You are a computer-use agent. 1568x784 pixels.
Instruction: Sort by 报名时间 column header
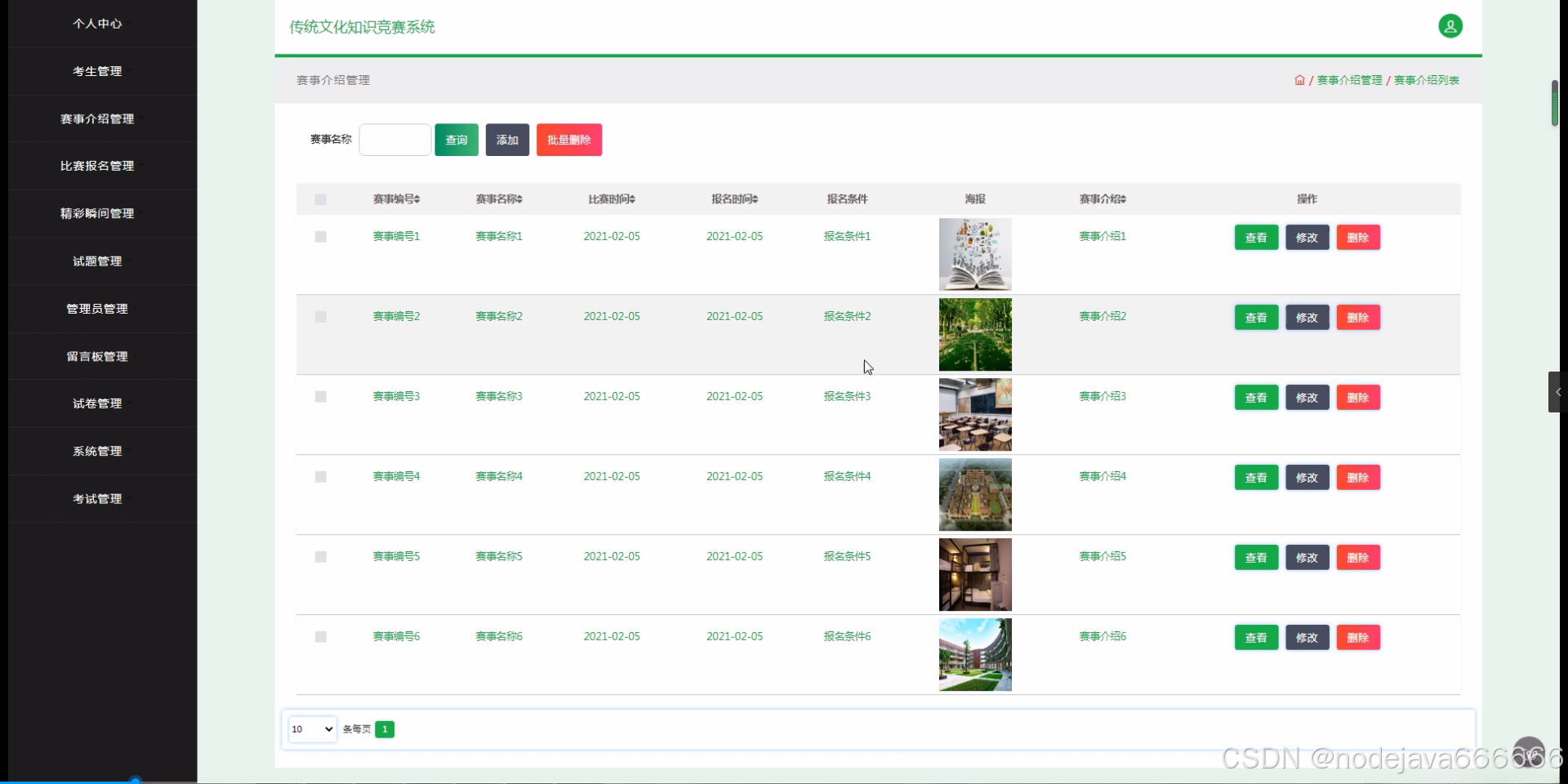point(734,199)
